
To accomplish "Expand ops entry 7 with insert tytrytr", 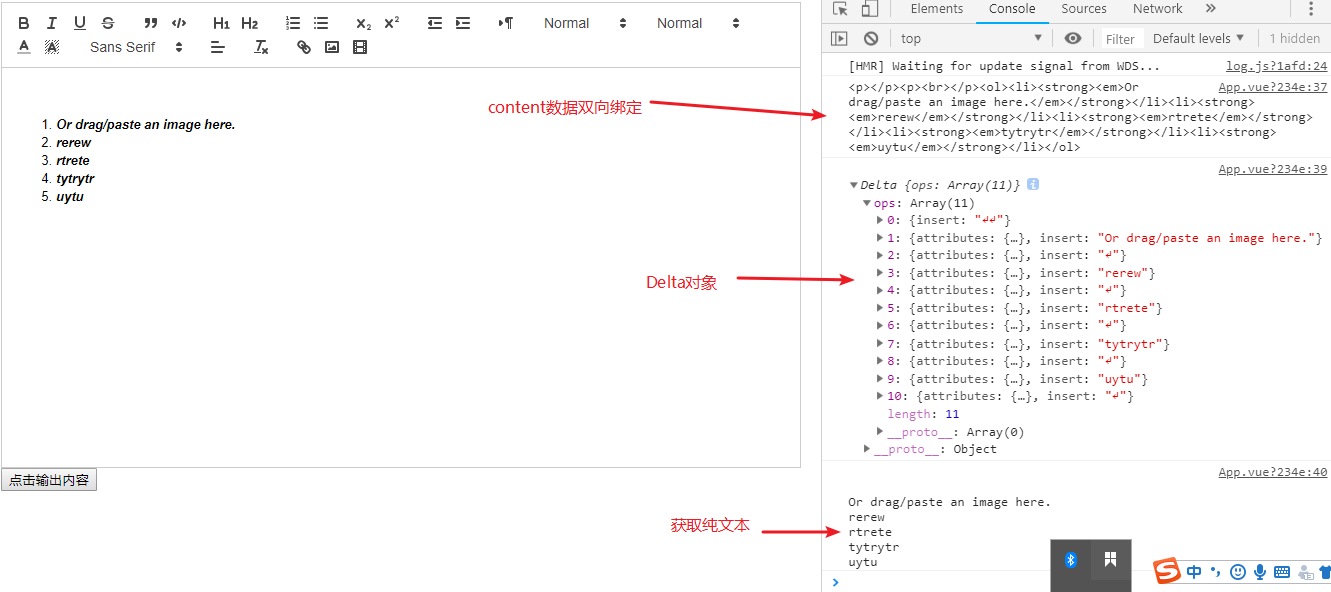I will pos(880,344).
